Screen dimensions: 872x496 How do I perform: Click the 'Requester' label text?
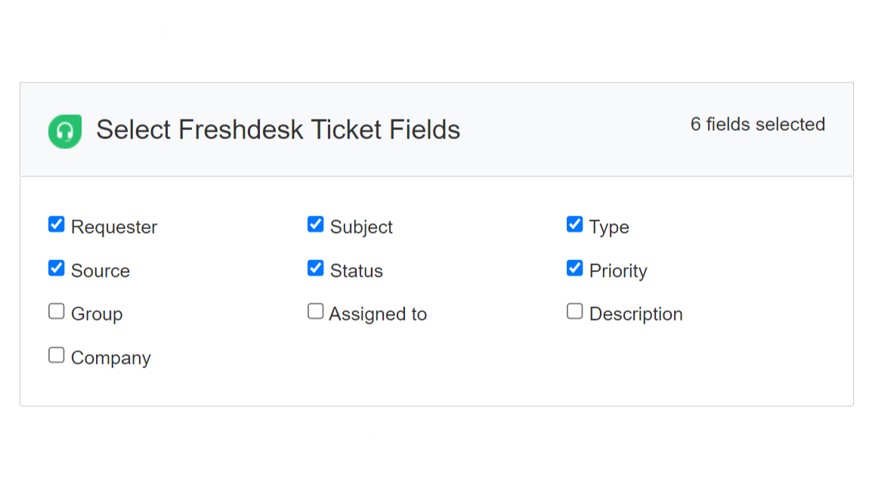tap(114, 228)
